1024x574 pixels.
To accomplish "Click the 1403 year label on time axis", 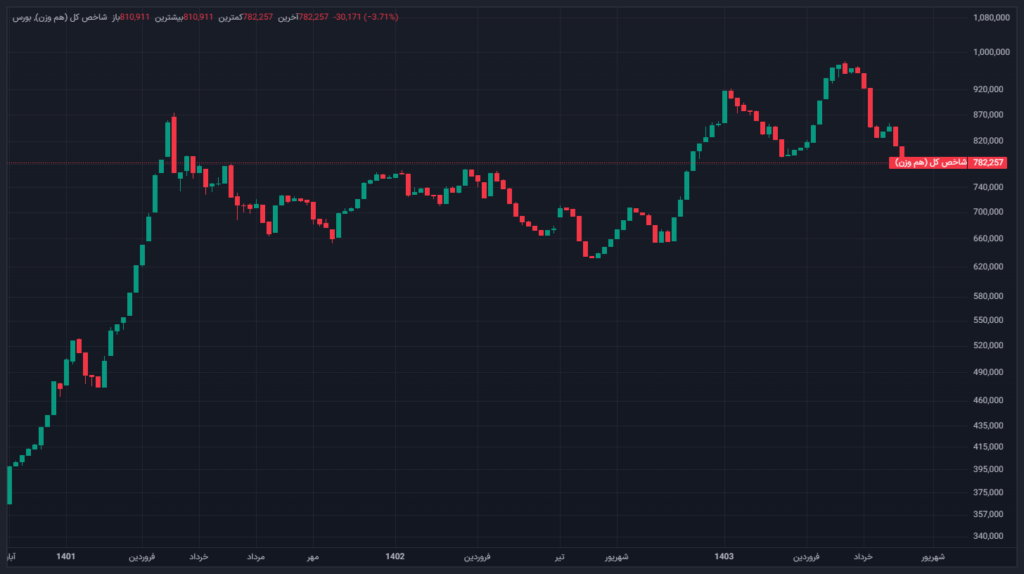I will point(724,556).
